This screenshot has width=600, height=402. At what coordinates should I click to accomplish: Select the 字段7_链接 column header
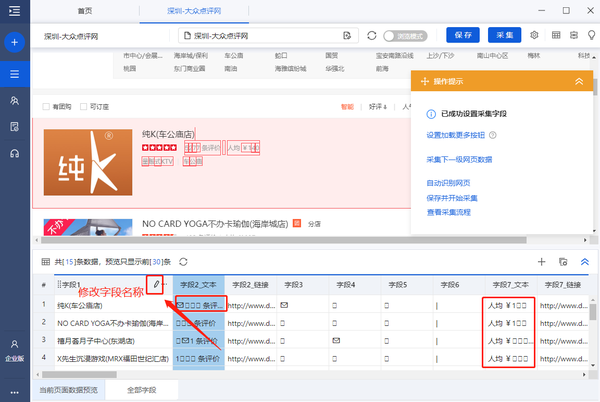[562, 285]
